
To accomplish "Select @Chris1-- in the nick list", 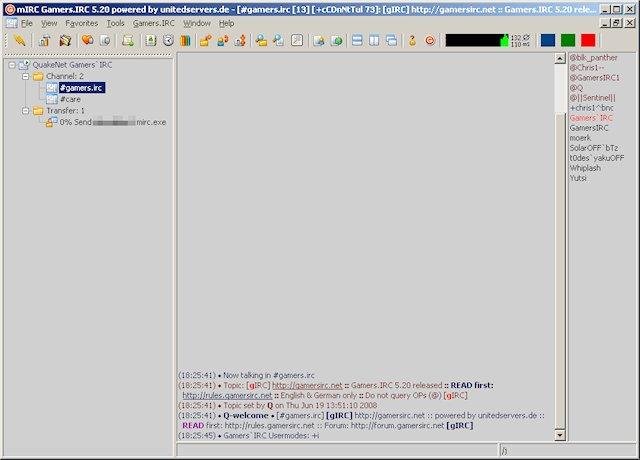I will [x=587, y=68].
